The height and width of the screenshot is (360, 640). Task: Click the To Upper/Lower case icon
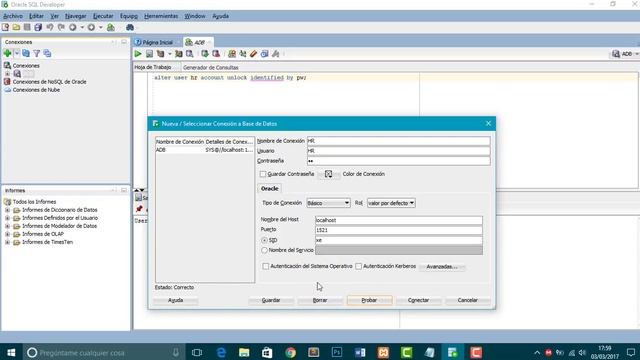[243, 54]
